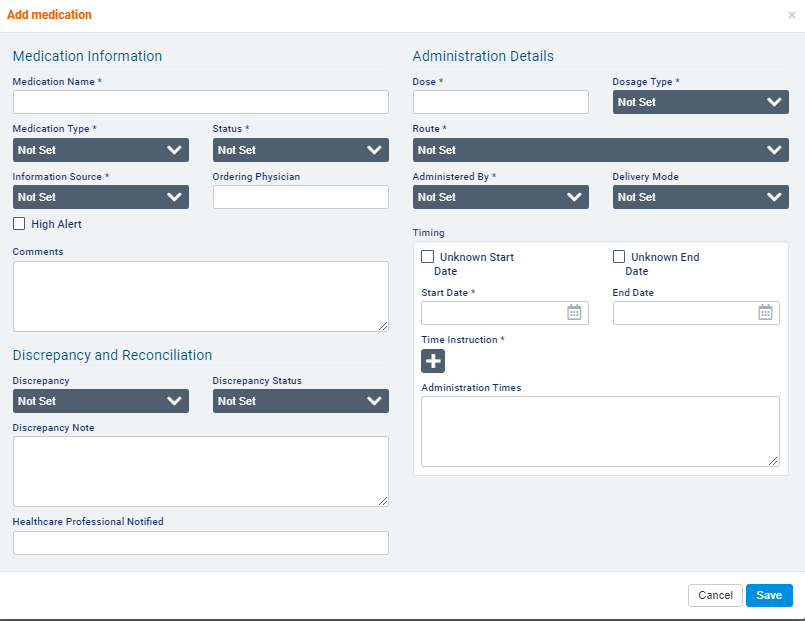The width and height of the screenshot is (805, 621).
Task: Open the Delivery Mode dropdown
Action: [700, 197]
